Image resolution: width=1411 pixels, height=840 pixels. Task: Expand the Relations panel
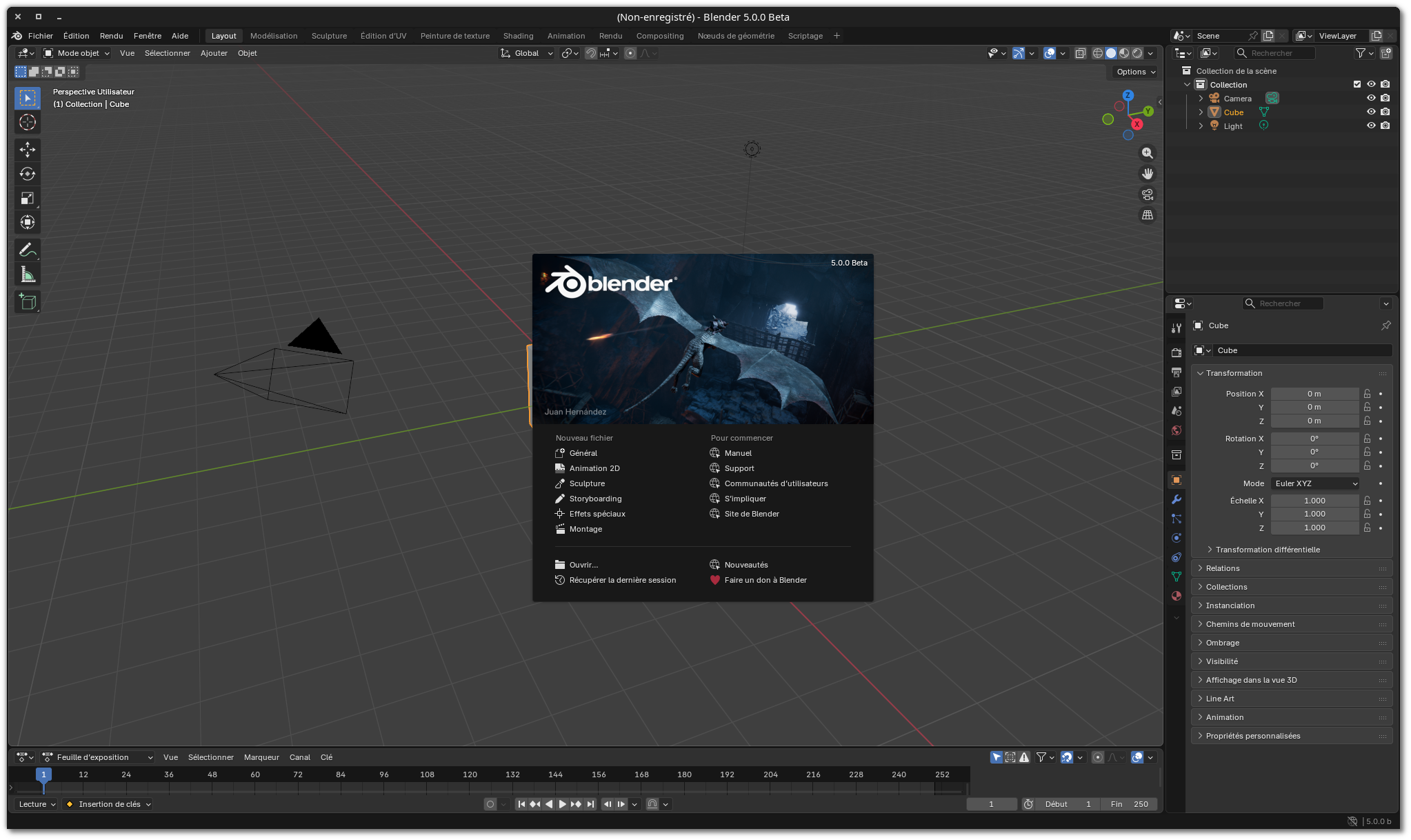tap(1223, 568)
